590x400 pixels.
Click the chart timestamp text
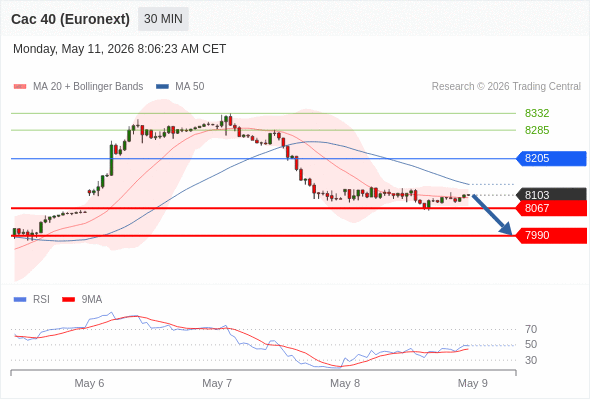pos(120,49)
